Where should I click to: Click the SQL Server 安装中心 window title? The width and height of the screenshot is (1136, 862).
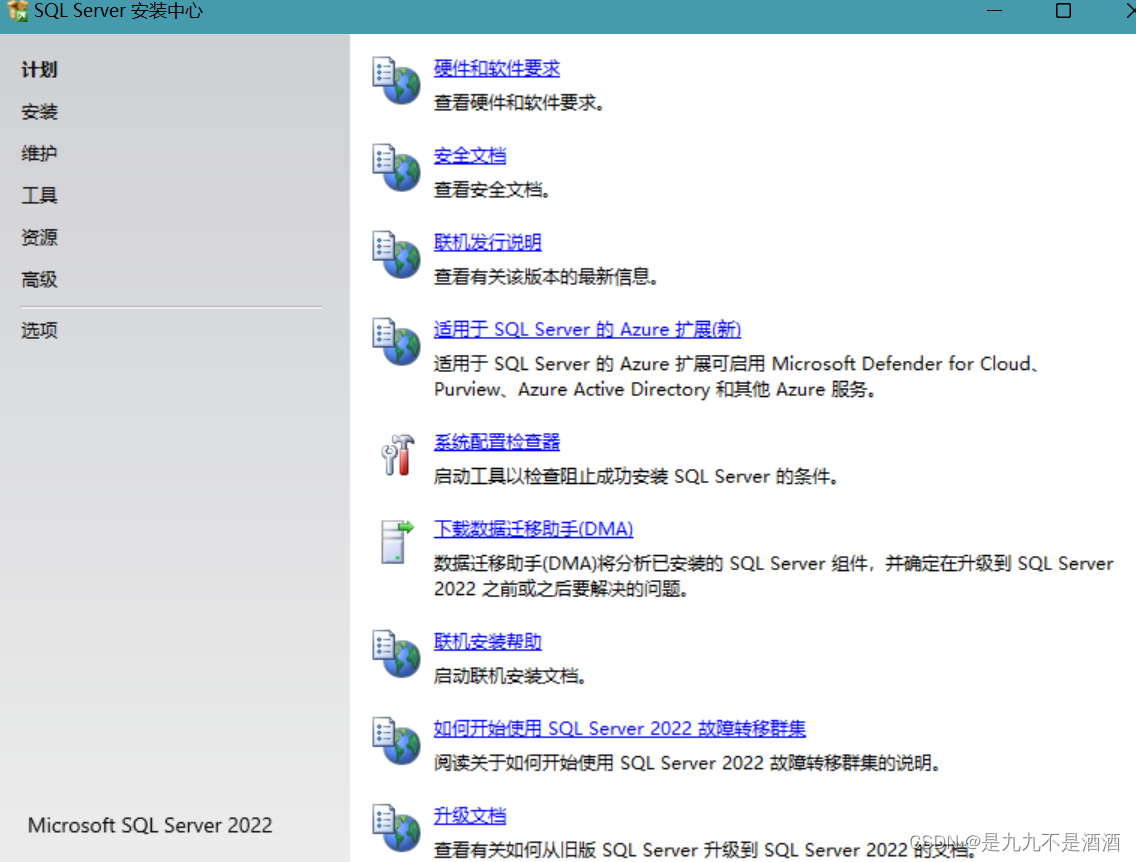pyautogui.click(x=119, y=11)
